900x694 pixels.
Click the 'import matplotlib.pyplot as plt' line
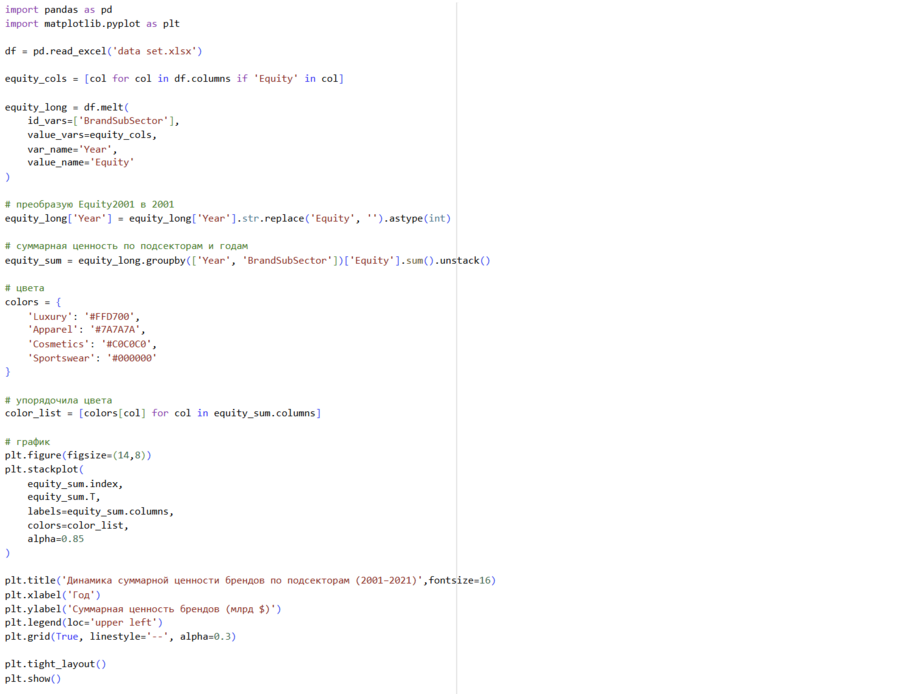(92, 24)
